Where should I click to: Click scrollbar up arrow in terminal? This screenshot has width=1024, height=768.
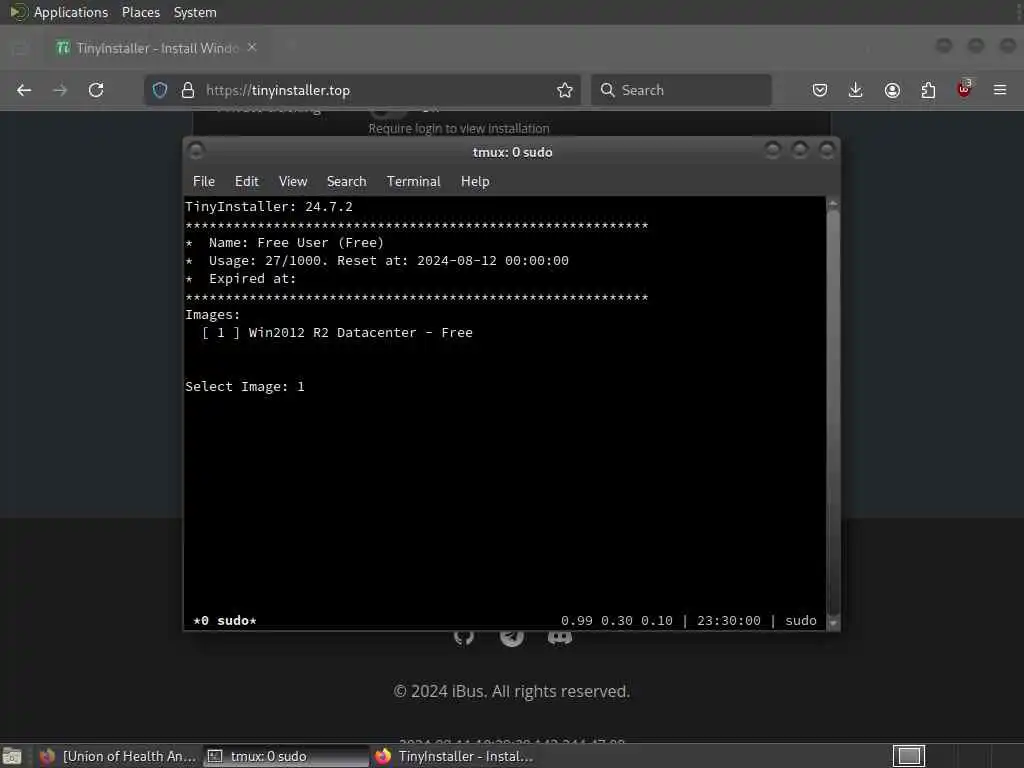pos(833,204)
